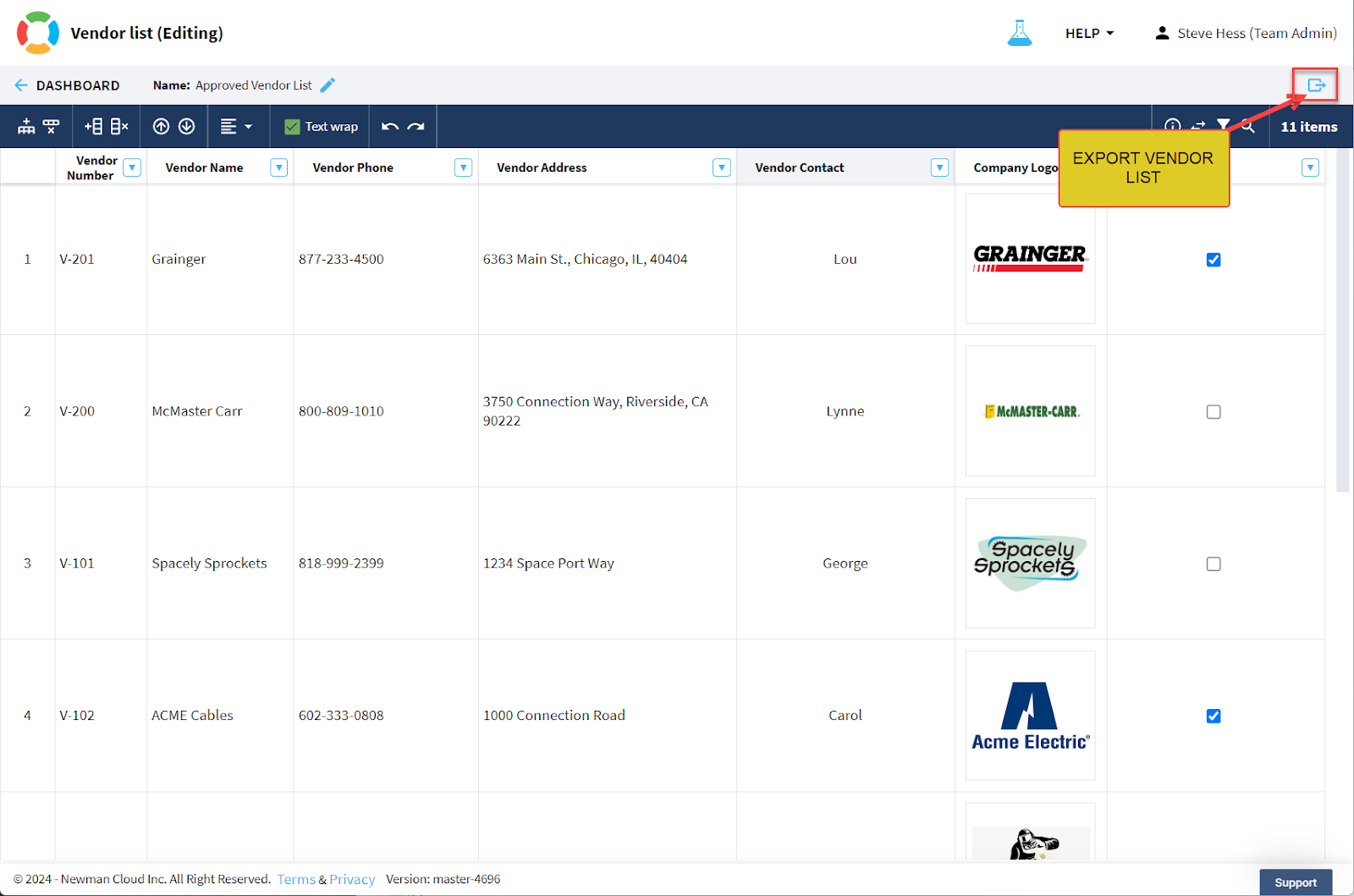Click the app logo ring icon

coord(38,33)
